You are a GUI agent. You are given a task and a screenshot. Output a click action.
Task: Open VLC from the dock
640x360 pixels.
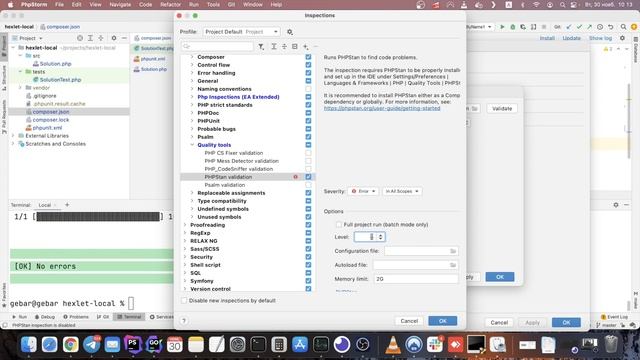click(393, 345)
